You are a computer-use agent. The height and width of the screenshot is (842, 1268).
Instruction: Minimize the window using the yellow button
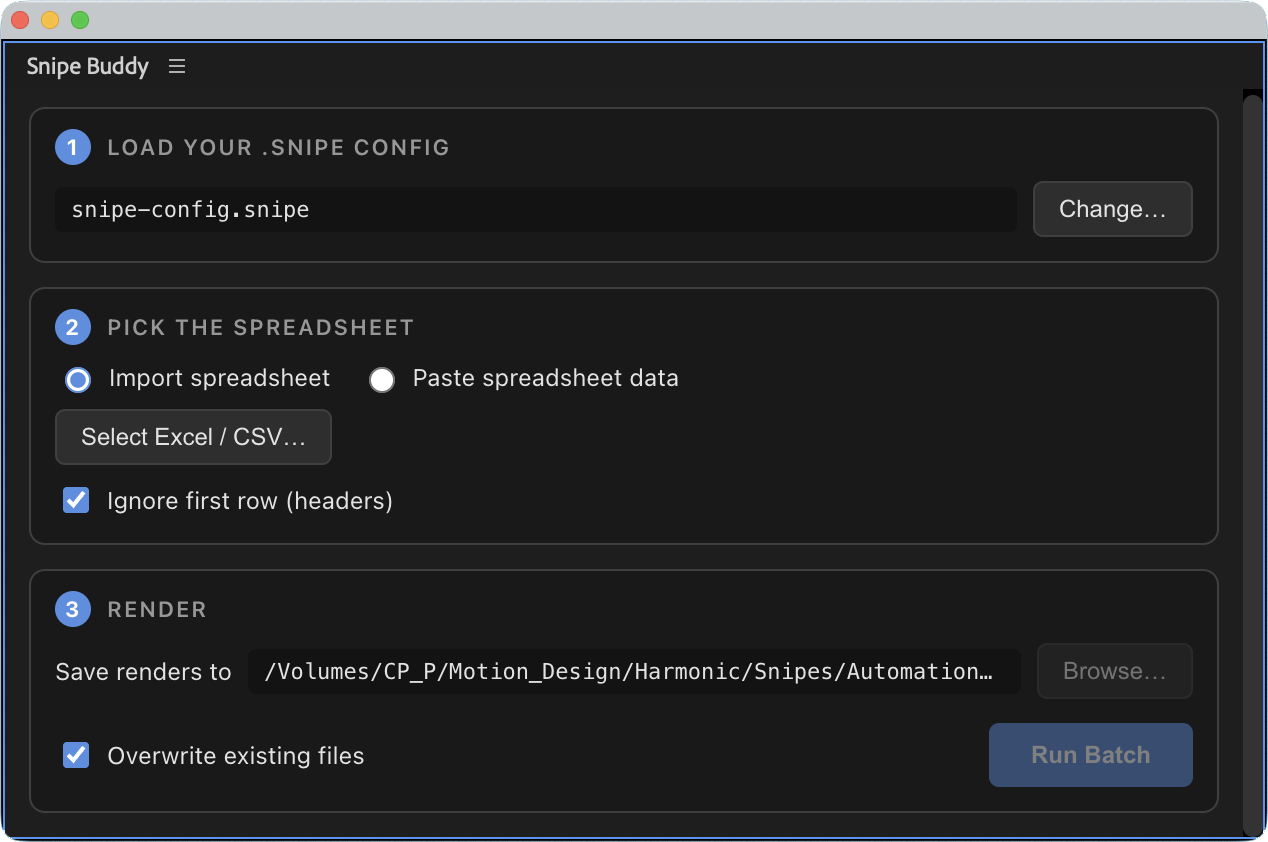50,20
